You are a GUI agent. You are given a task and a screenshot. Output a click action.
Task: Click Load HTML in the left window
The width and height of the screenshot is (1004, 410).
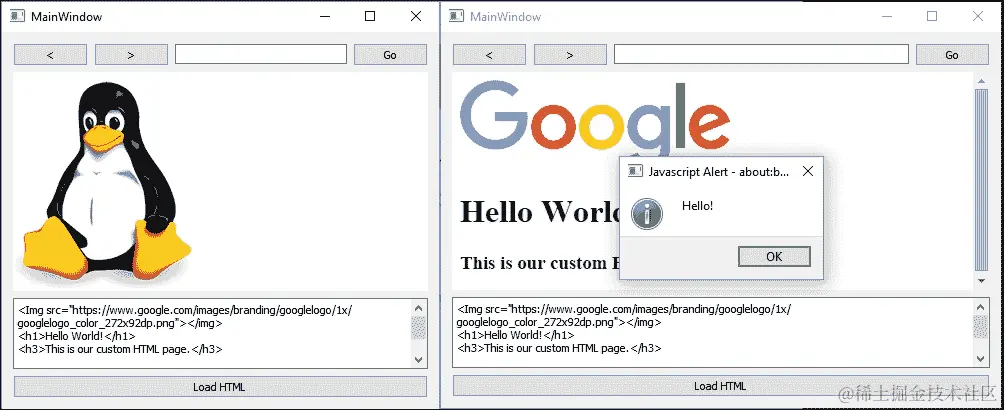coord(220,387)
